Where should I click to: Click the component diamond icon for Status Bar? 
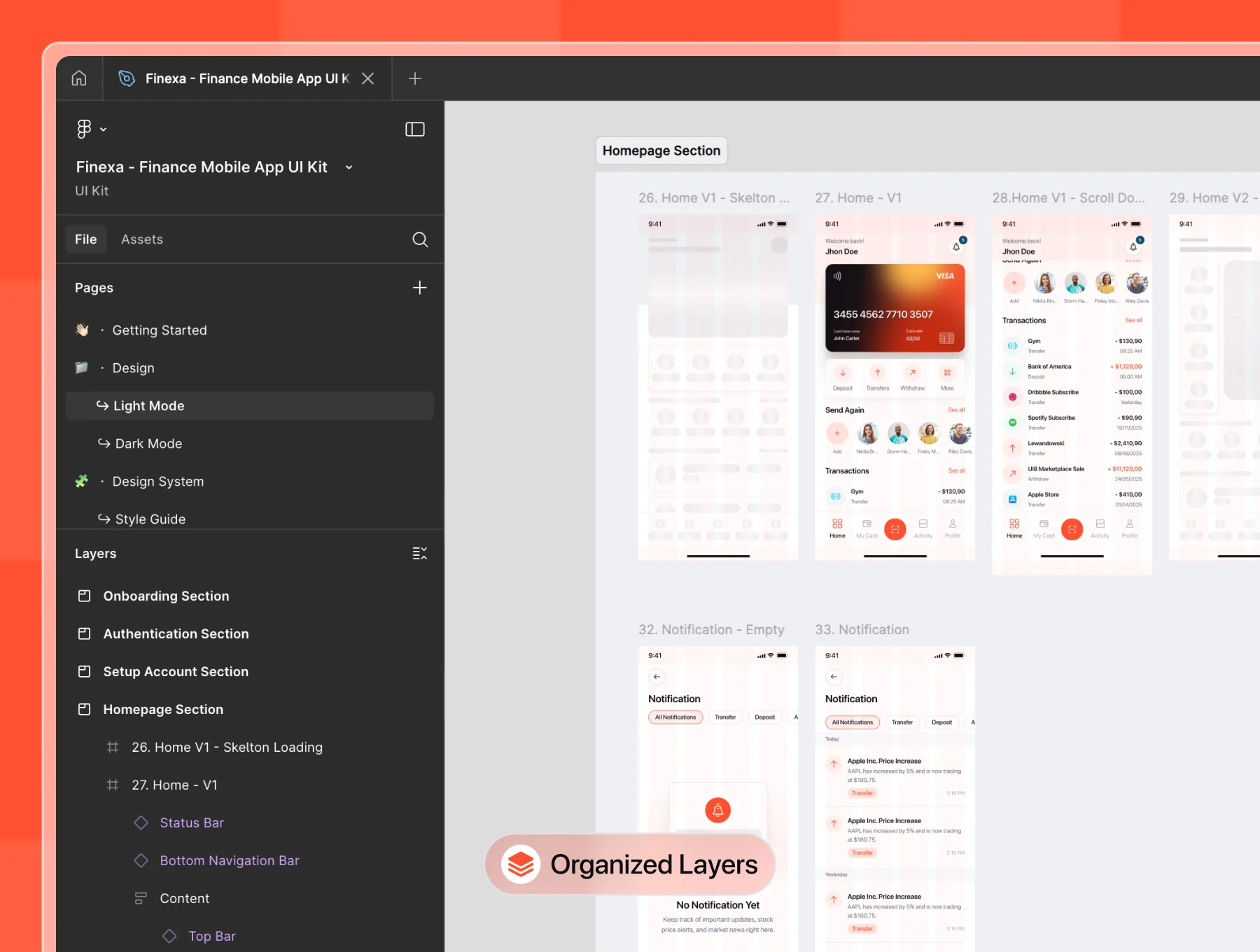click(141, 822)
